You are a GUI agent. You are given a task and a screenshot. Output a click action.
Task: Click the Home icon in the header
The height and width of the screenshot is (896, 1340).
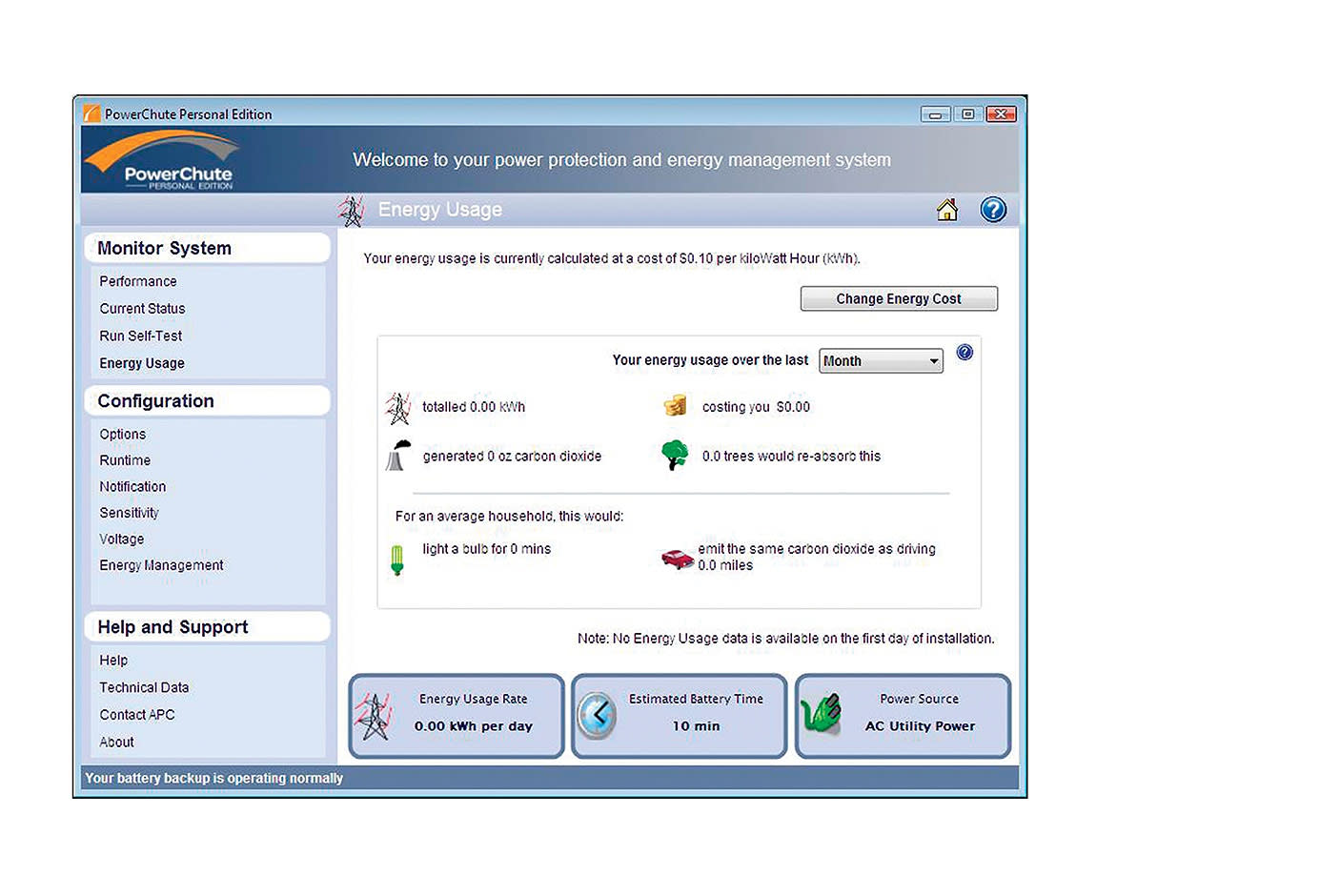pyautogui.click(x=946, y=209)
